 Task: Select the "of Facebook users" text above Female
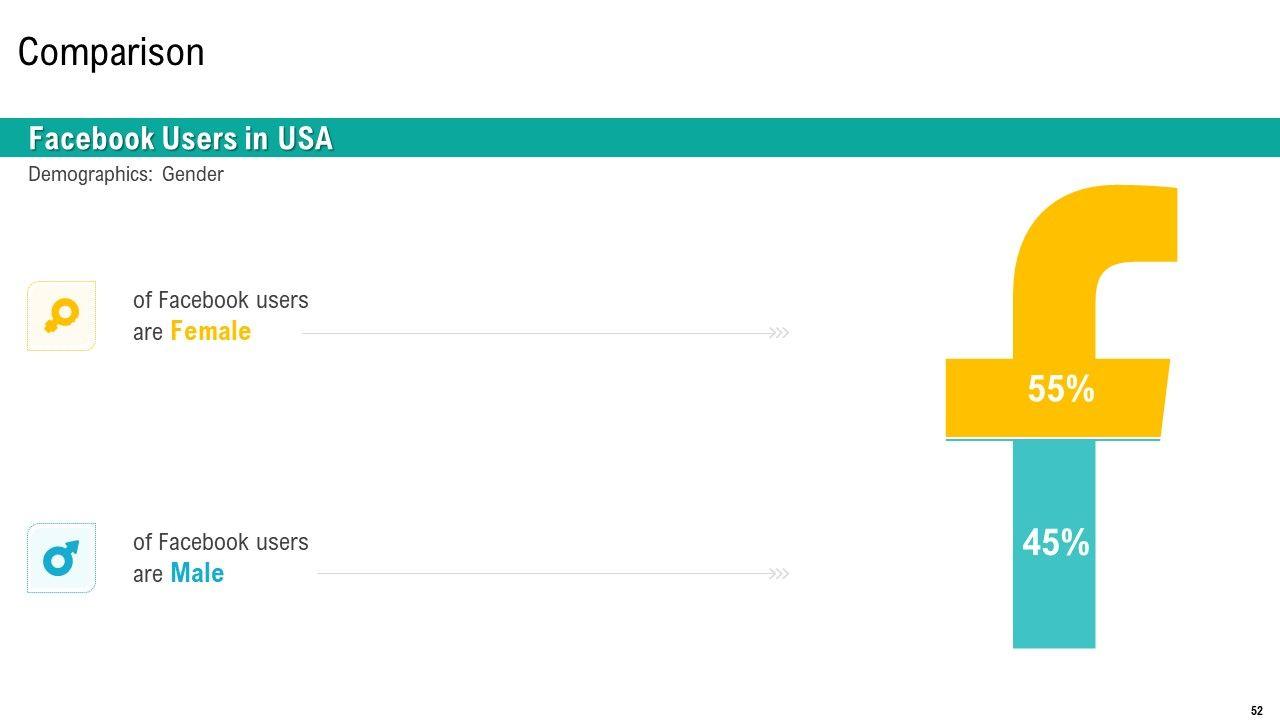221,300
